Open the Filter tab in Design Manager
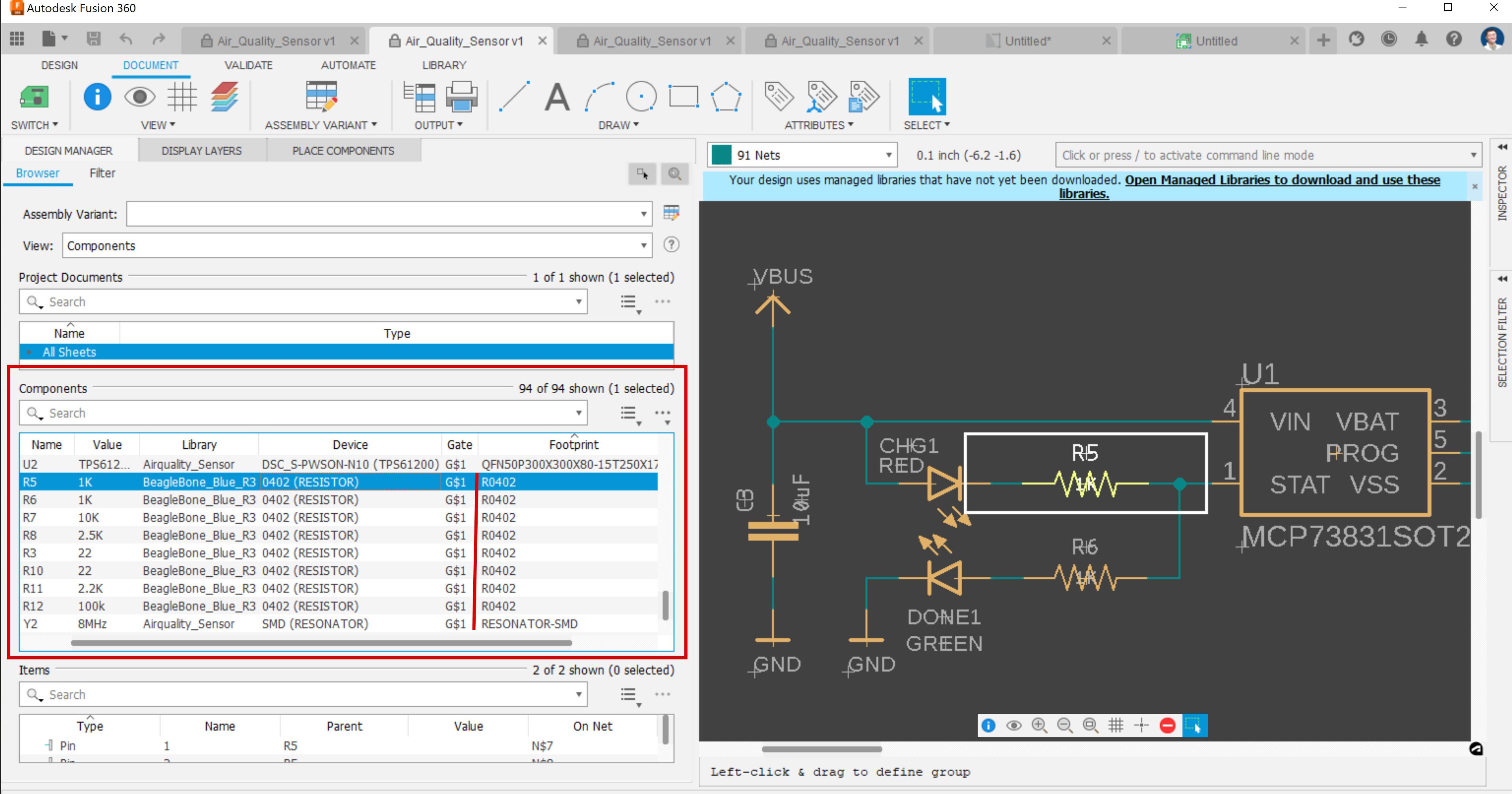The width and height of the screenshot is (1512, 794). pyautogui.click(x=102, y=172)
